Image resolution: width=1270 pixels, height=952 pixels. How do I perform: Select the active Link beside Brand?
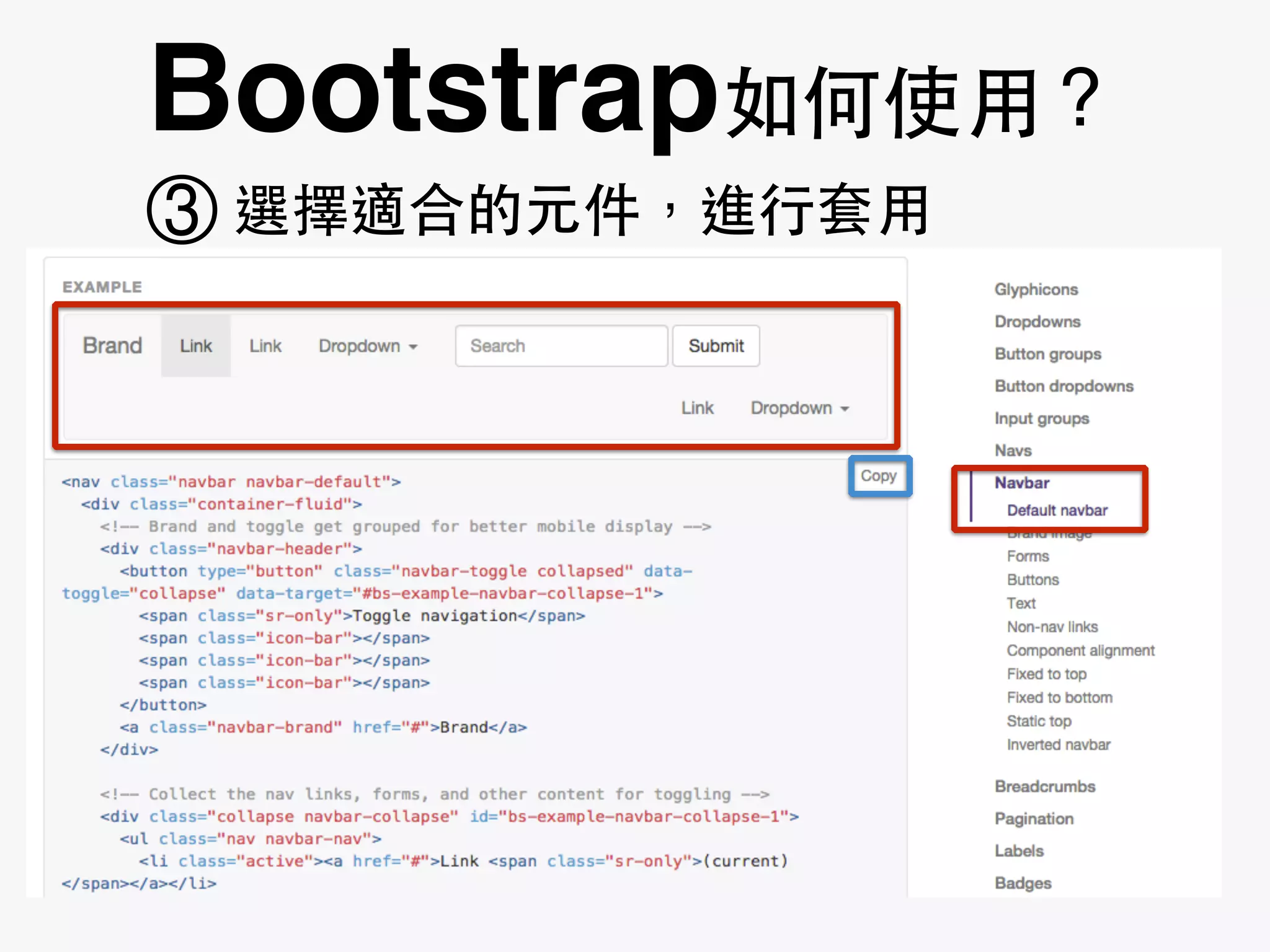[x=196, y=345]
